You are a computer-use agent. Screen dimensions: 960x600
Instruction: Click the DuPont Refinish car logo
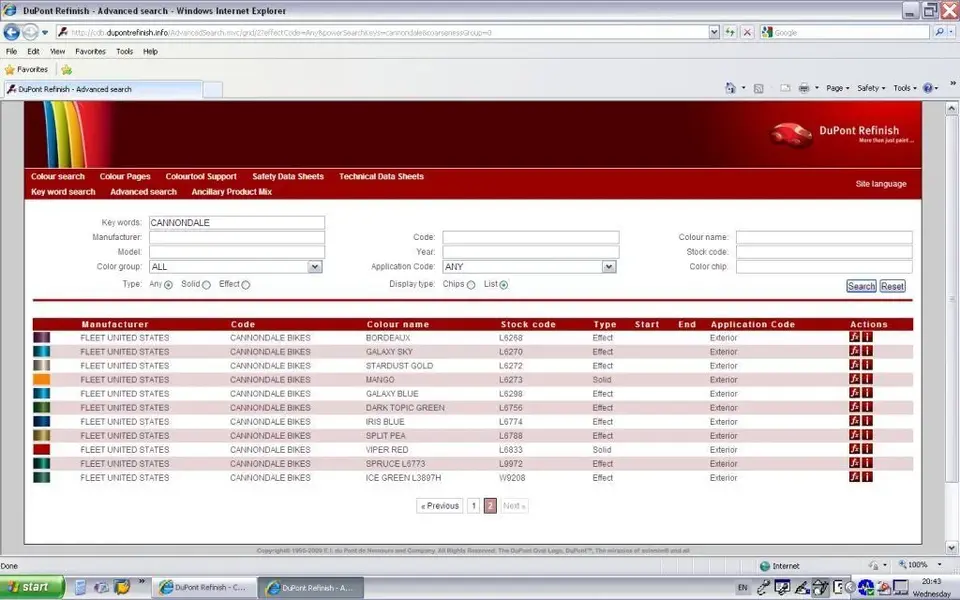pyautogui.click(x=791, y=134)
